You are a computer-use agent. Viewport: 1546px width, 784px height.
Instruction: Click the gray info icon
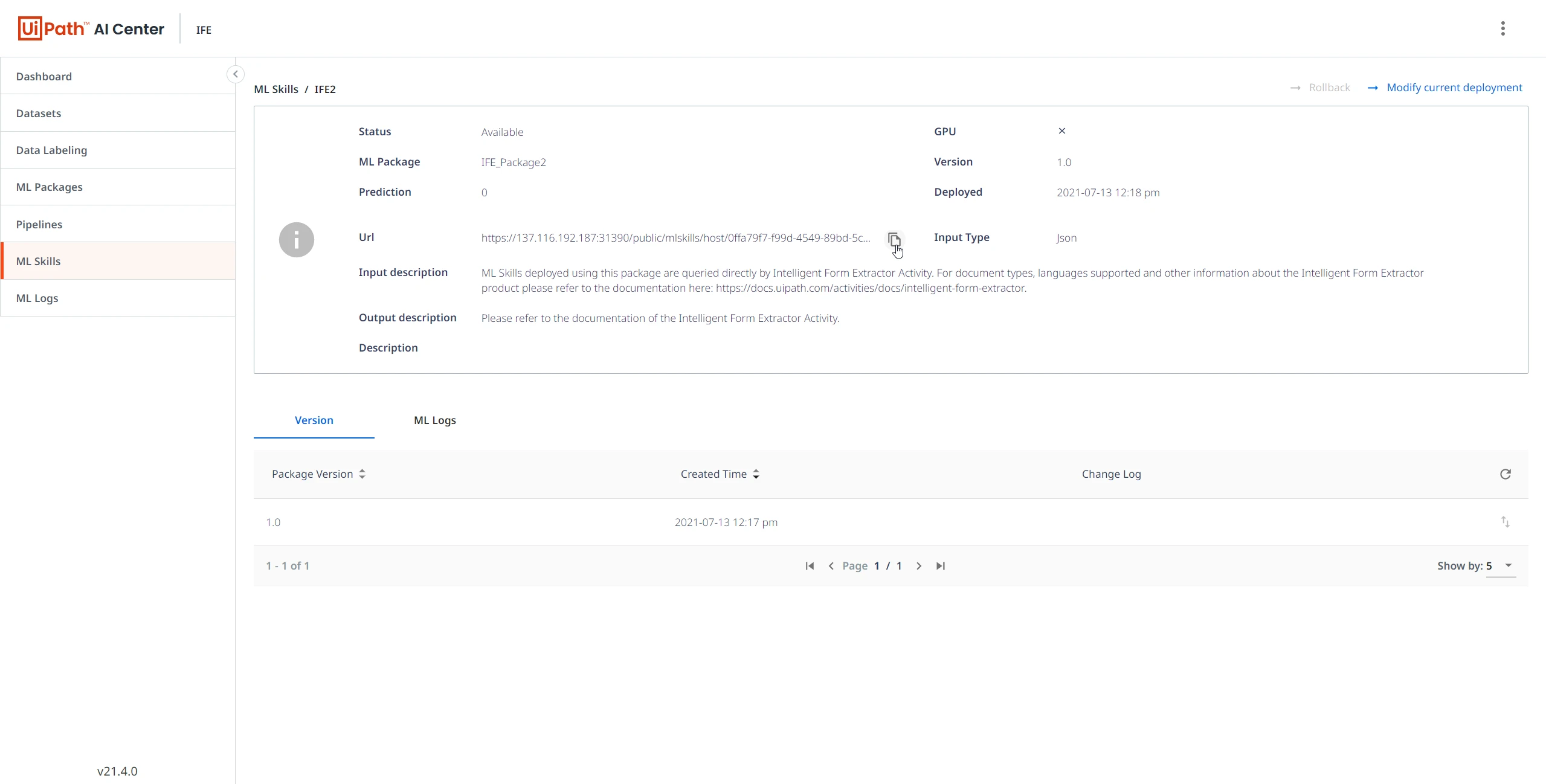pyautogui.click(x=296, y=240)
